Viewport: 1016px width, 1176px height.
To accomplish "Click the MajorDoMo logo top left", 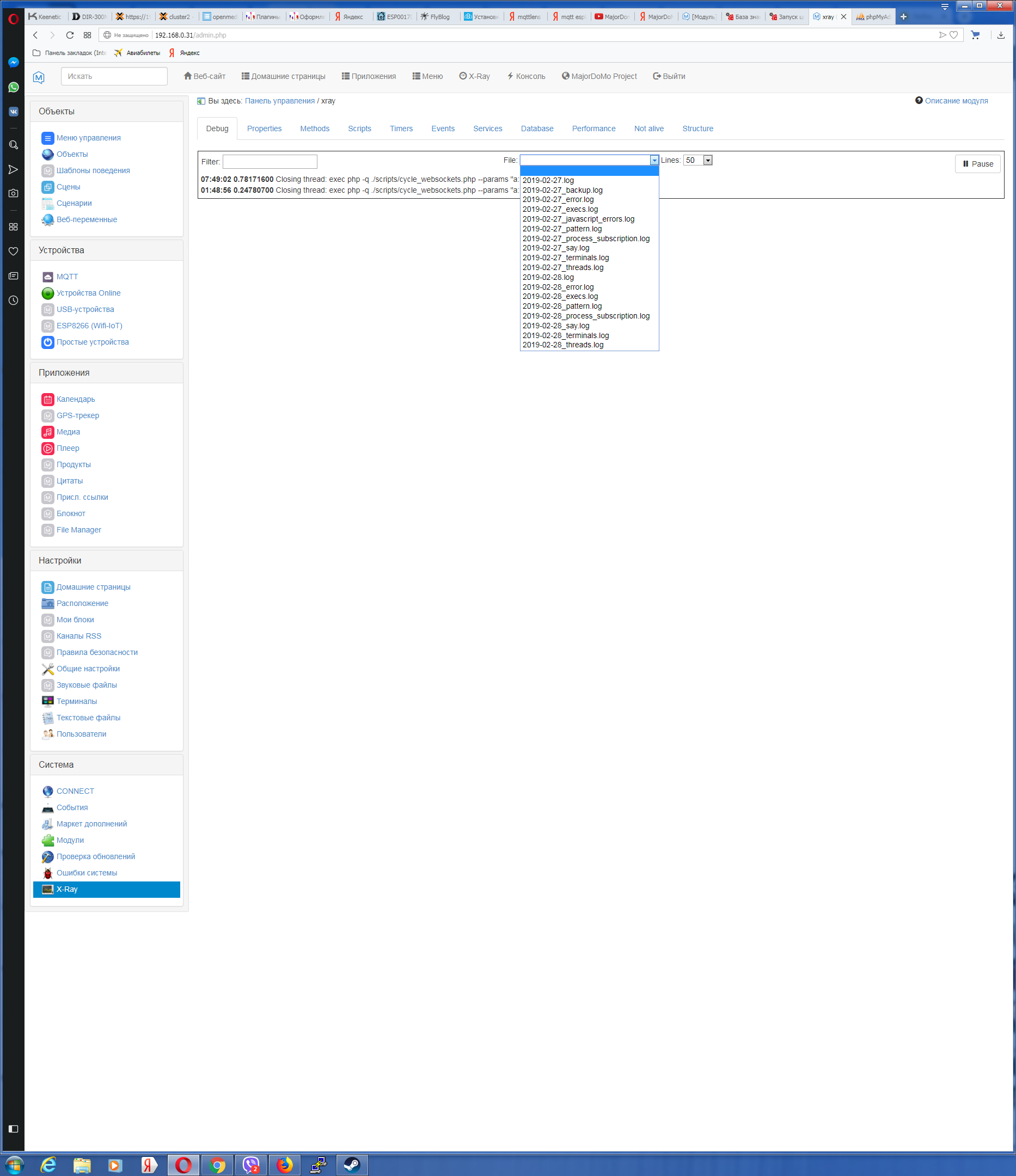I will [39, 76].
